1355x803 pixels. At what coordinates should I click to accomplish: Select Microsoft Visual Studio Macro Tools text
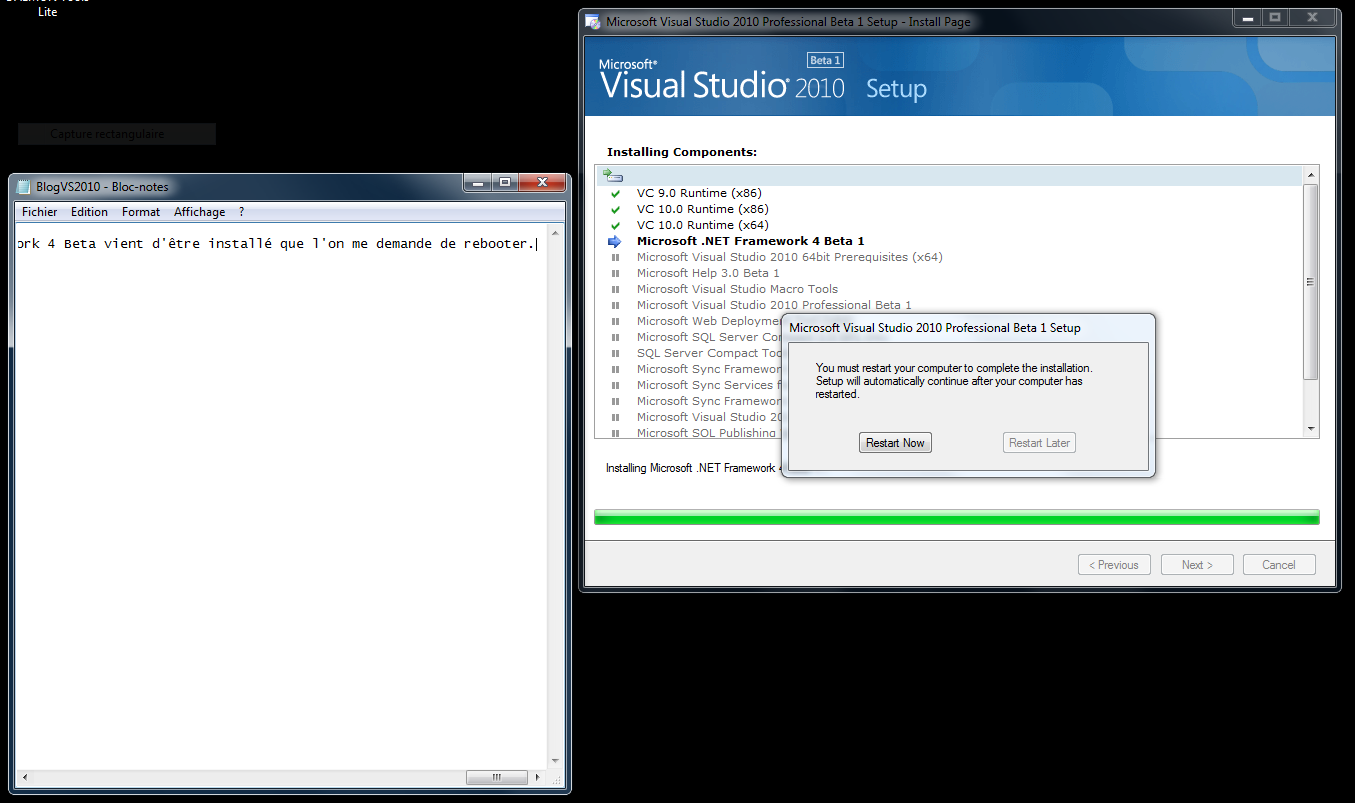(x=737, y=289)
